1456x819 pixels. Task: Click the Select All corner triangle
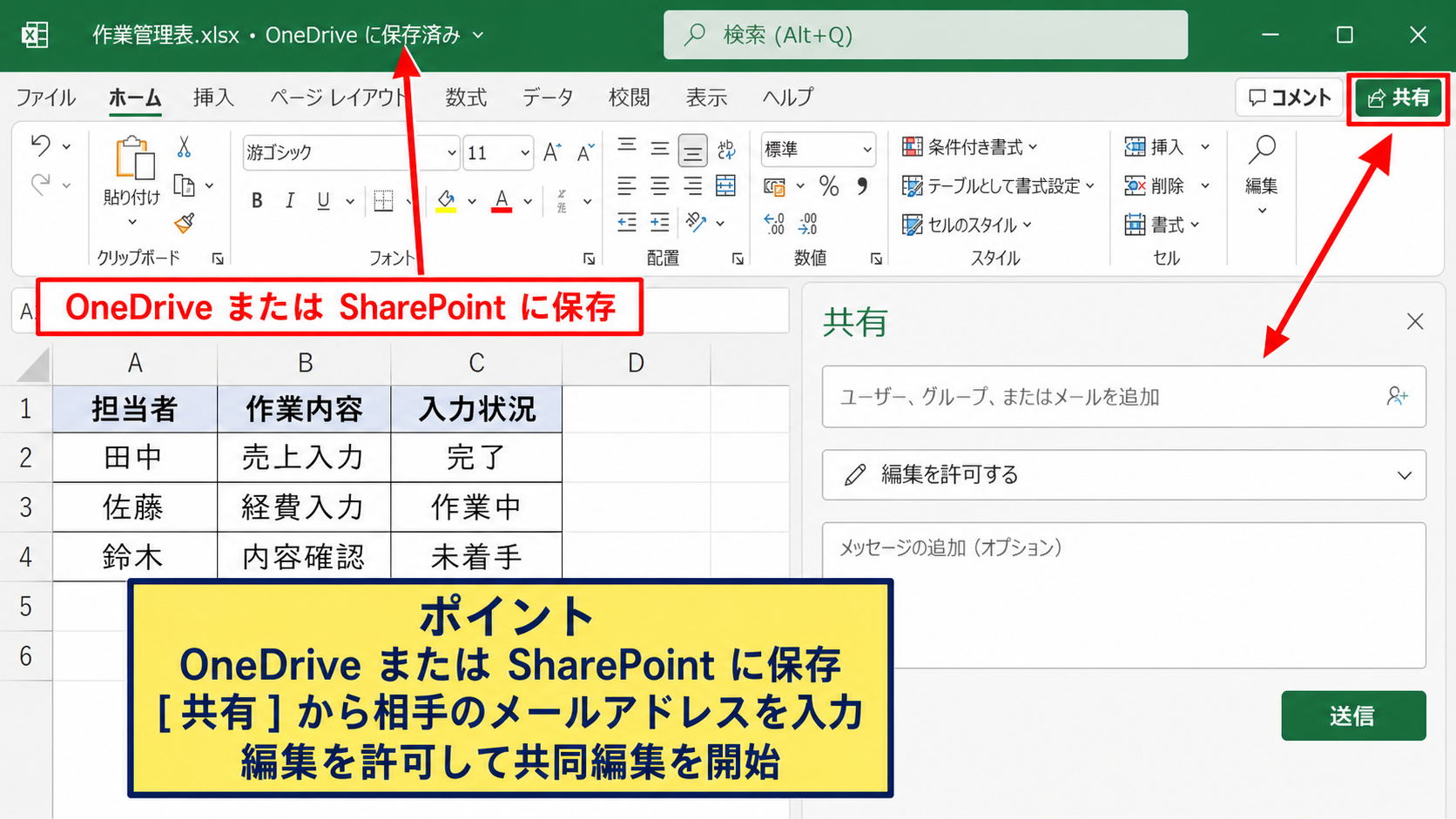33,365
